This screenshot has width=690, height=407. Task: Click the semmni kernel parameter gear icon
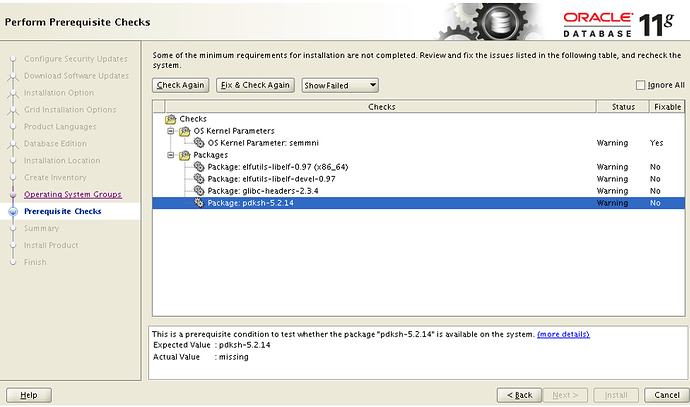(x=199, y=143)
